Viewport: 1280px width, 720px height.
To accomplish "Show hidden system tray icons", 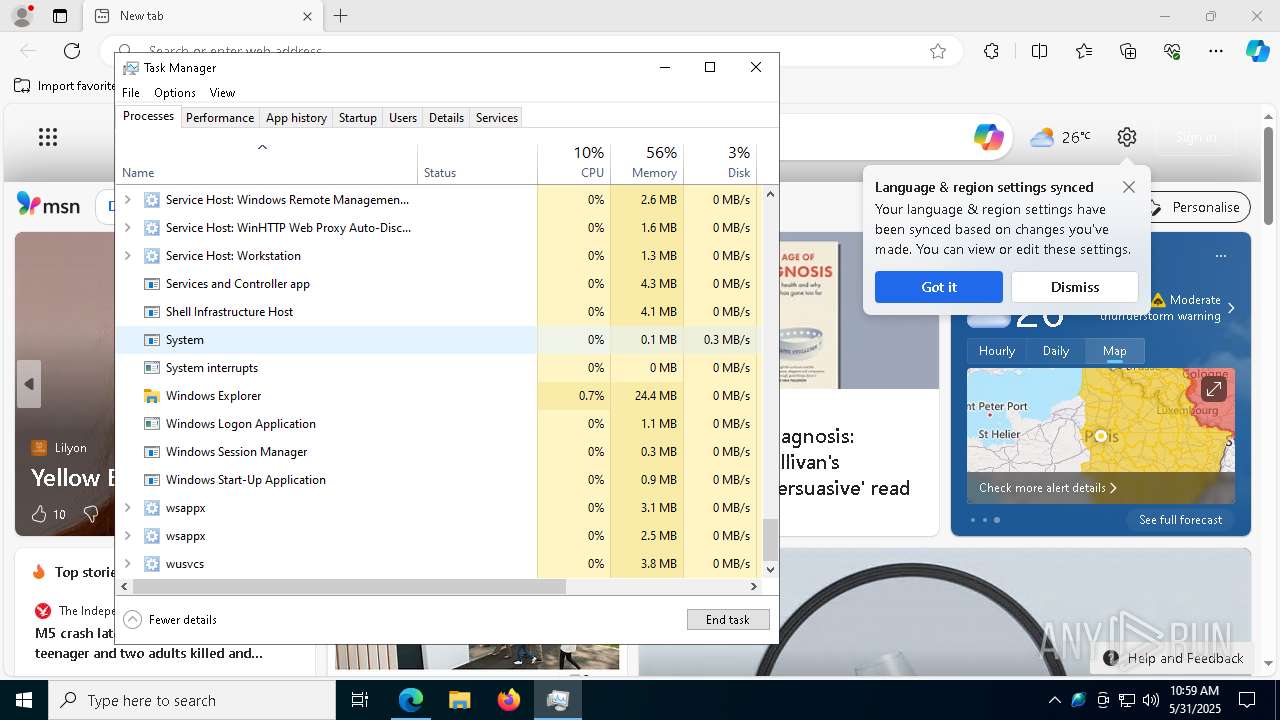I will coord(1054,700).
